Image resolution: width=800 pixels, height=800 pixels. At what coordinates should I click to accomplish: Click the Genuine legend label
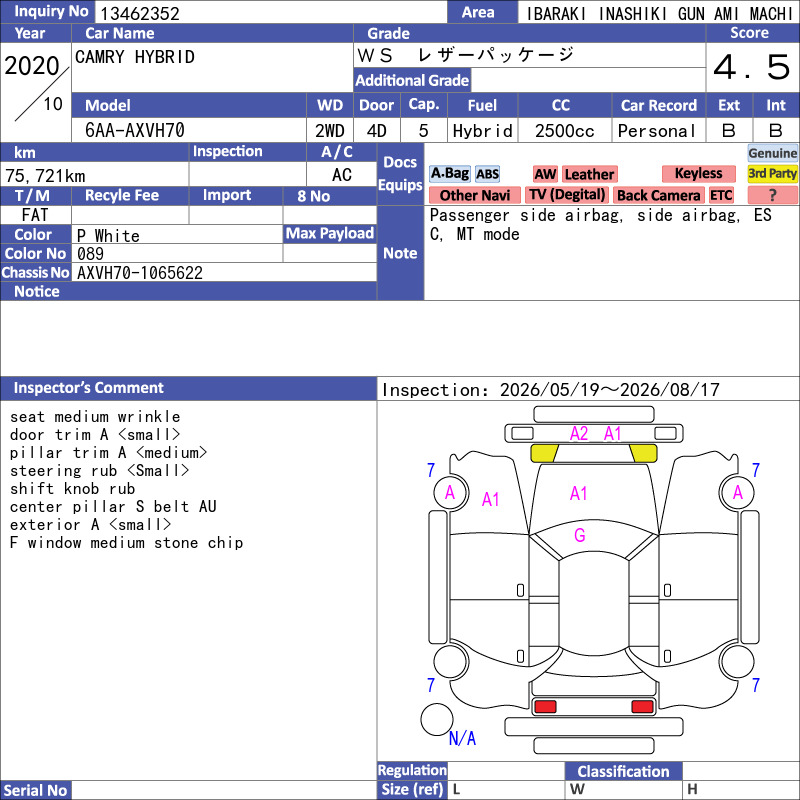point(772,153)
